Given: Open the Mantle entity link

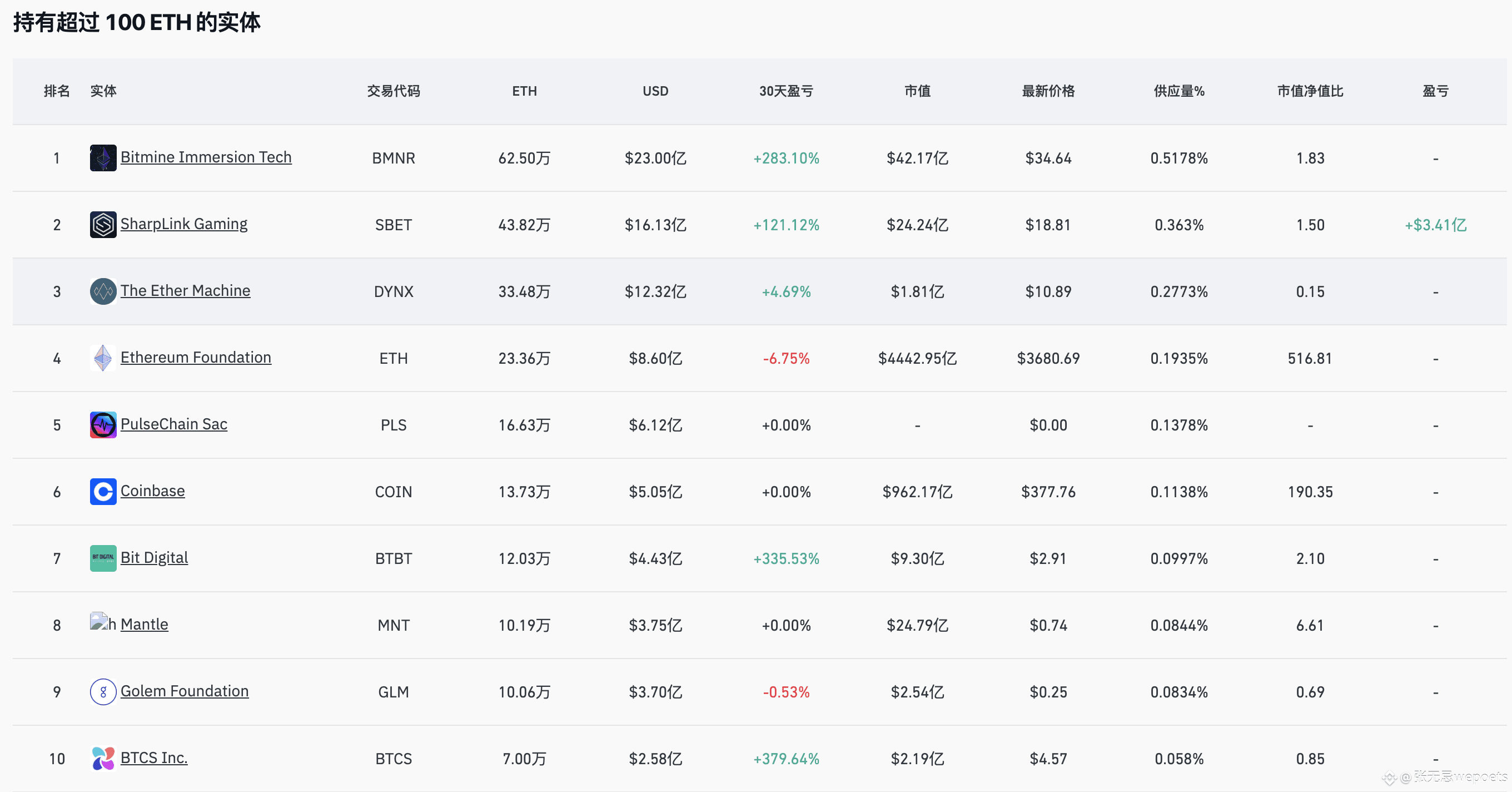Looking at the screenshot, I should [x=144, y=624].
